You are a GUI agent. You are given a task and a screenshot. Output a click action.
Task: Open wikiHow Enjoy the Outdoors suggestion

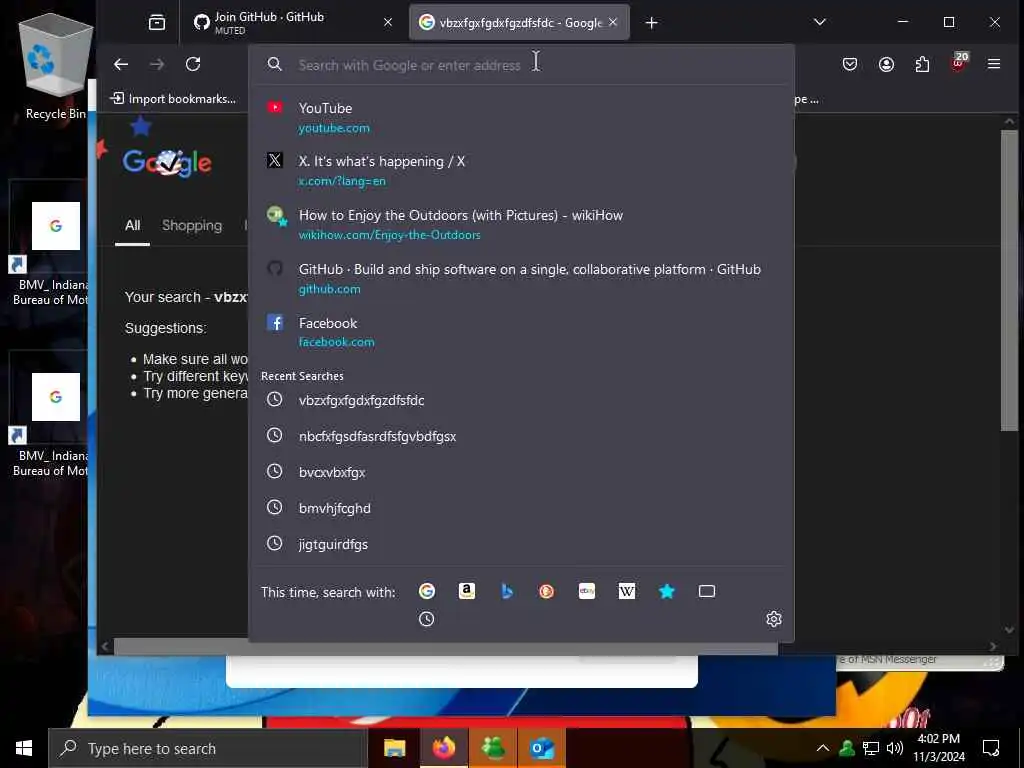coord(521,224)
